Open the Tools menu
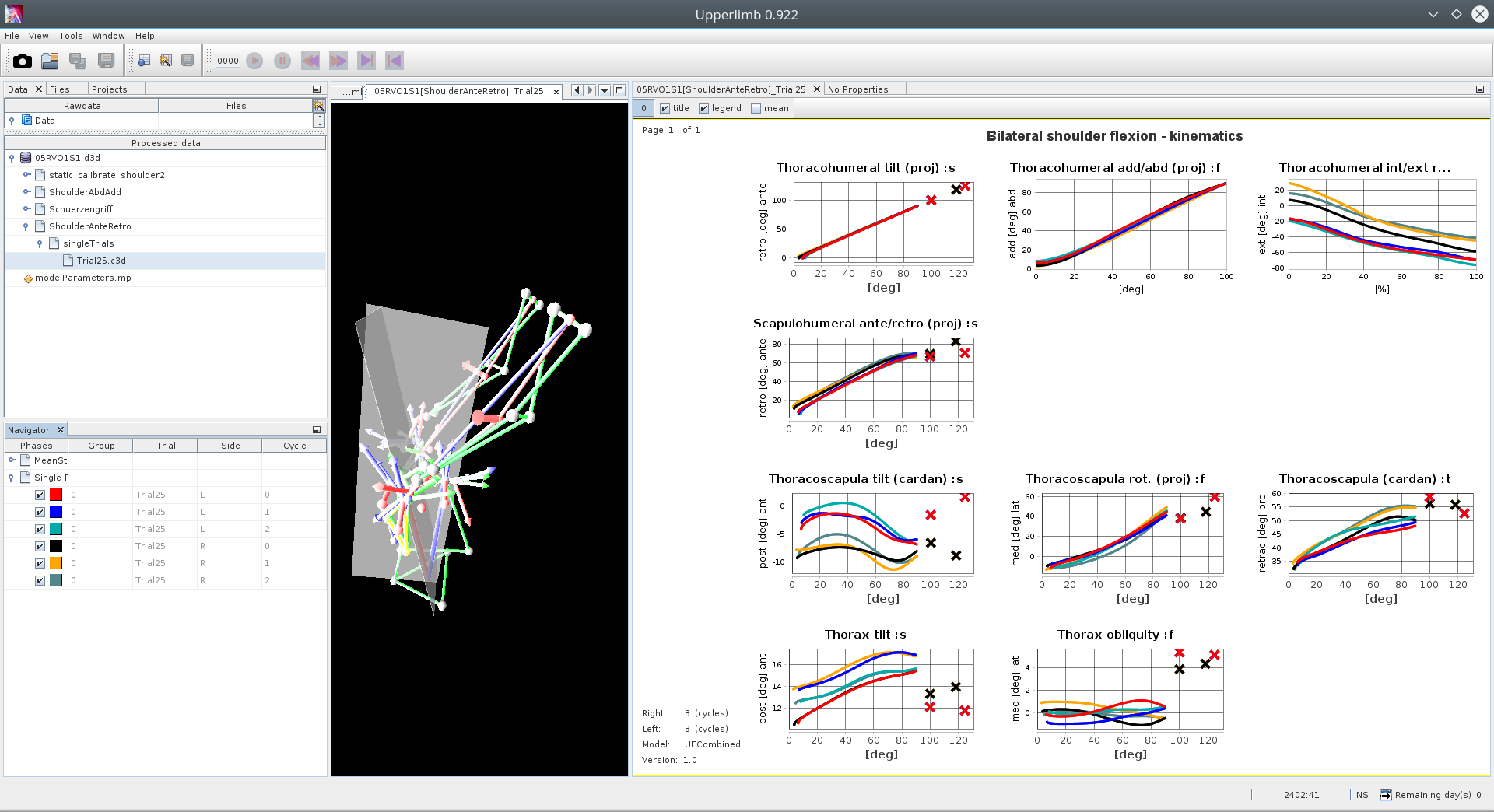Image resolution: width=1494 pixels, height=812 pixels. (x=70, y=36)
